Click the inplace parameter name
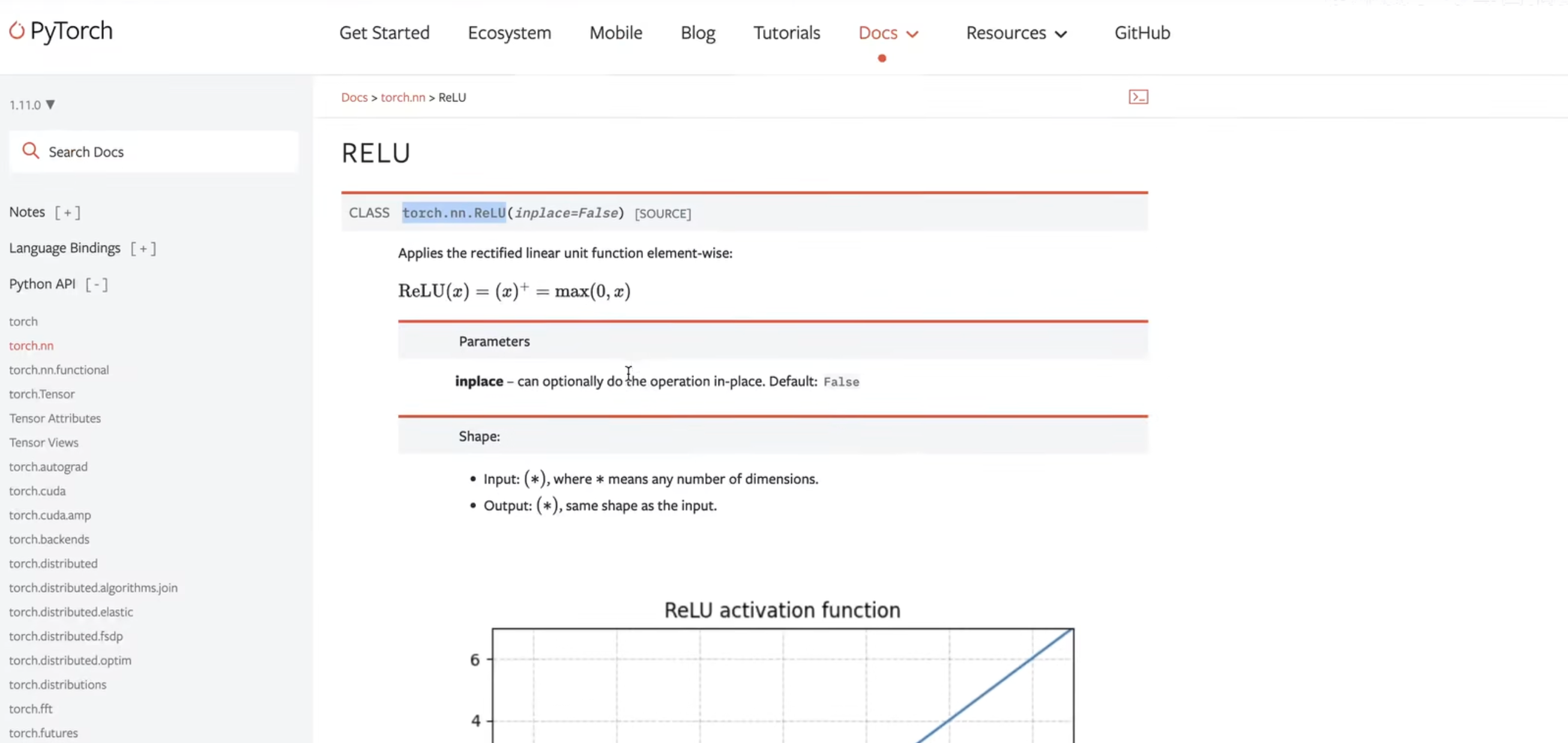This screenshot has height=743, width=1568. [x=479, y=382]
